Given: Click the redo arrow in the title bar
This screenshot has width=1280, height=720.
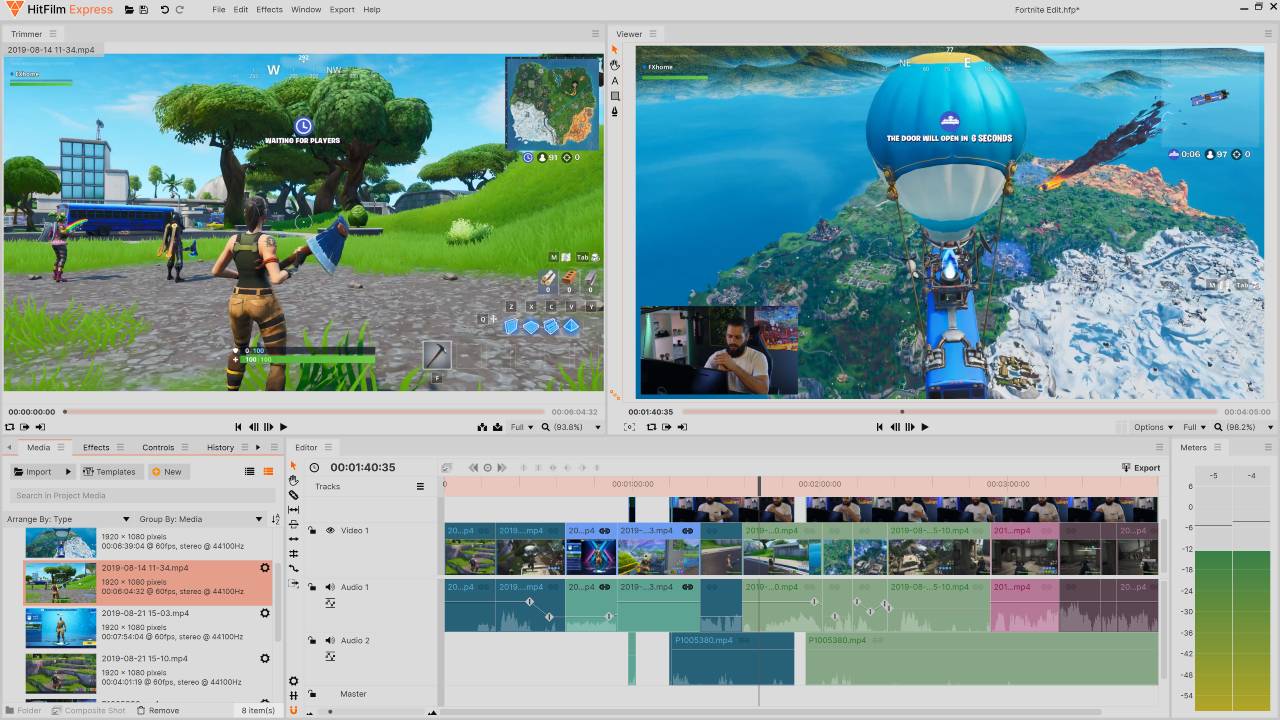Looking at the screenshot, I should click(180, 10).
